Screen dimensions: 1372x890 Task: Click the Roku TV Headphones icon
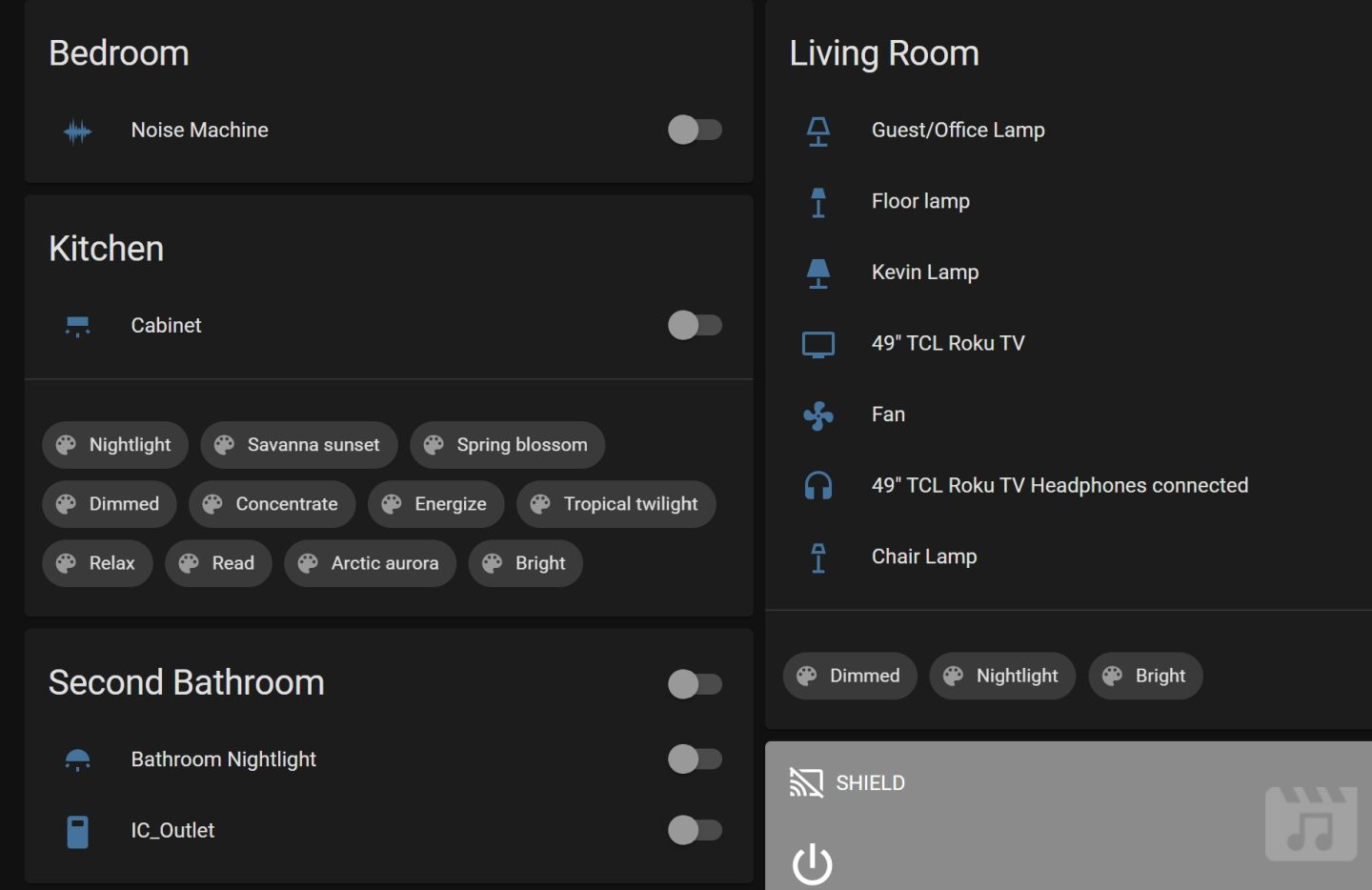818,486
